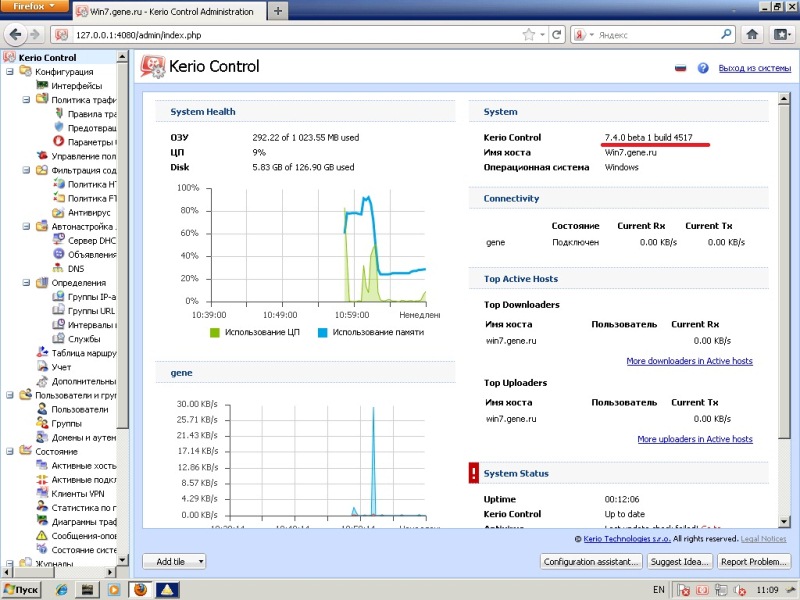
Task: Reload the page with the refresh button
Action: coord(557,35)
